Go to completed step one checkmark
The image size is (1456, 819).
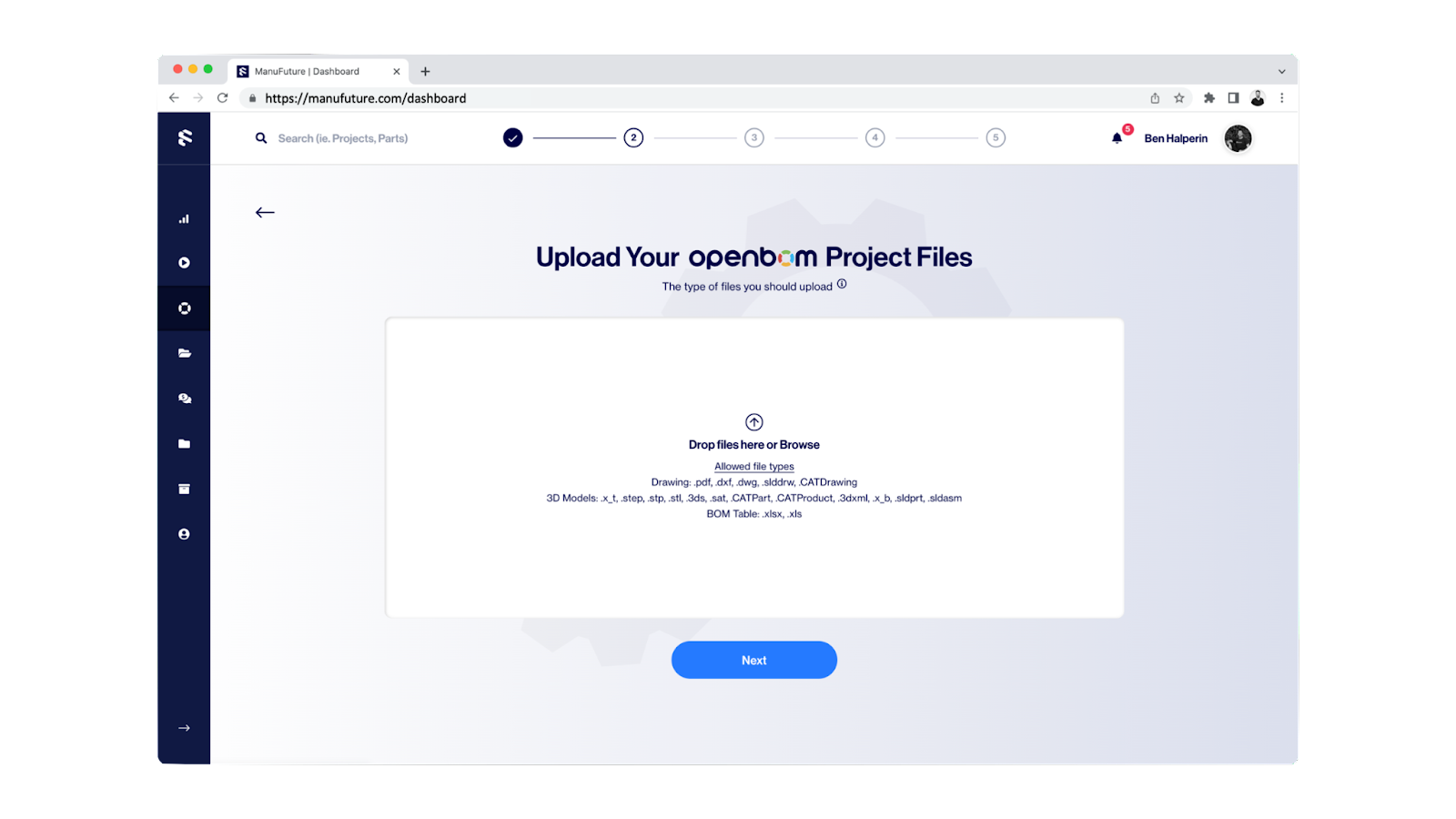pyautogui.click(x=513, y=137)
